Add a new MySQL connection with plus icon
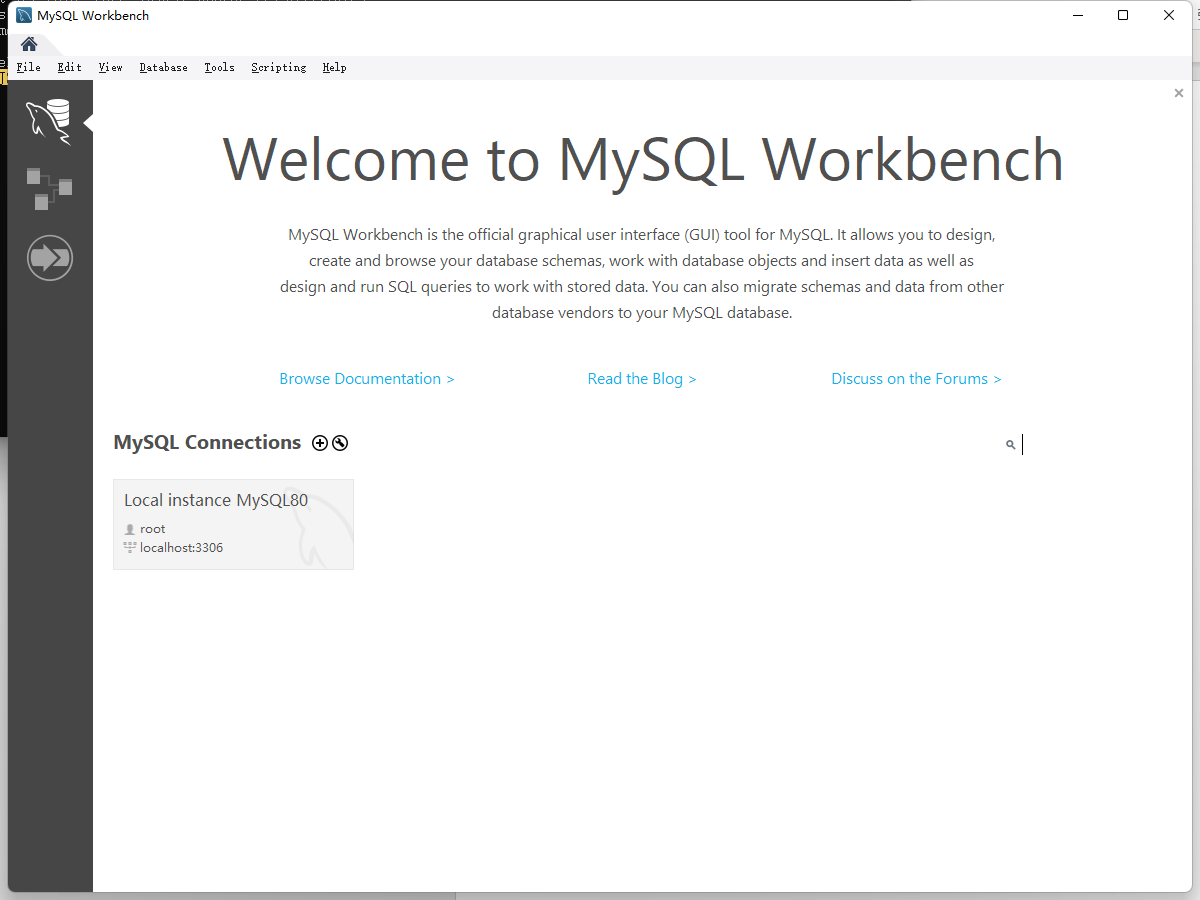 point(320,443)
